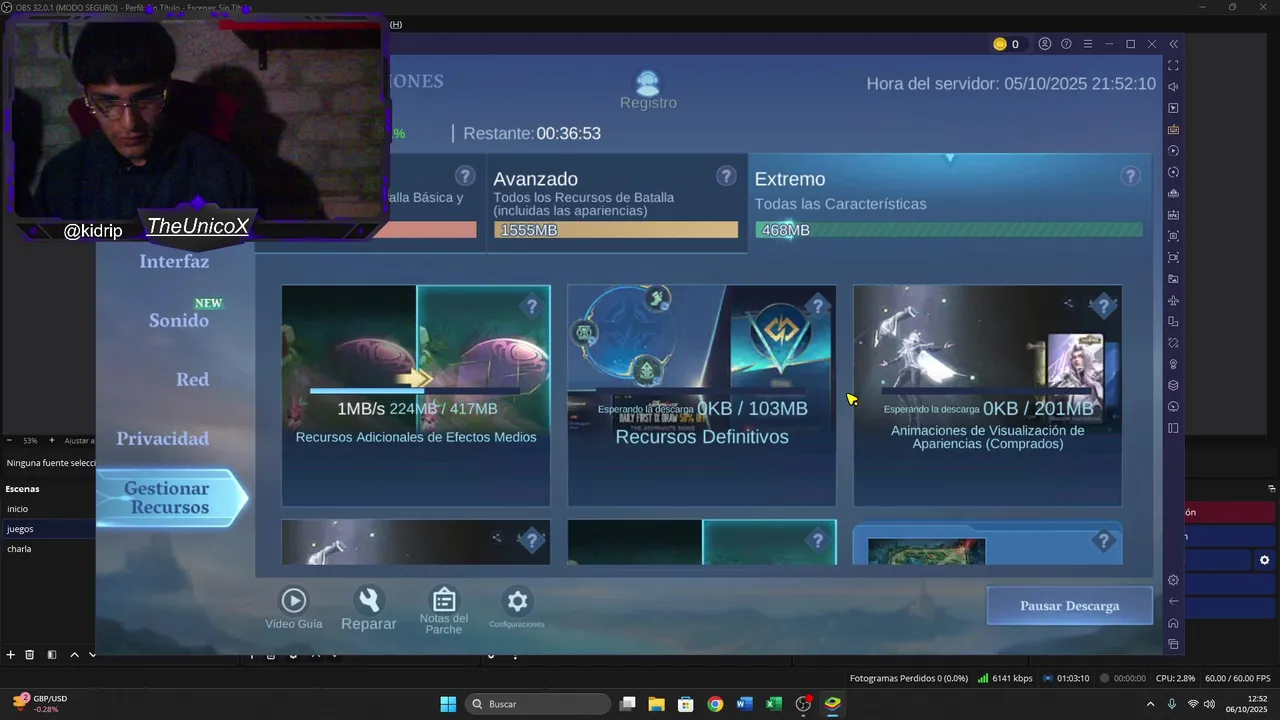Select the juegos scene in OBS
1280x720 pixels.
48,529
